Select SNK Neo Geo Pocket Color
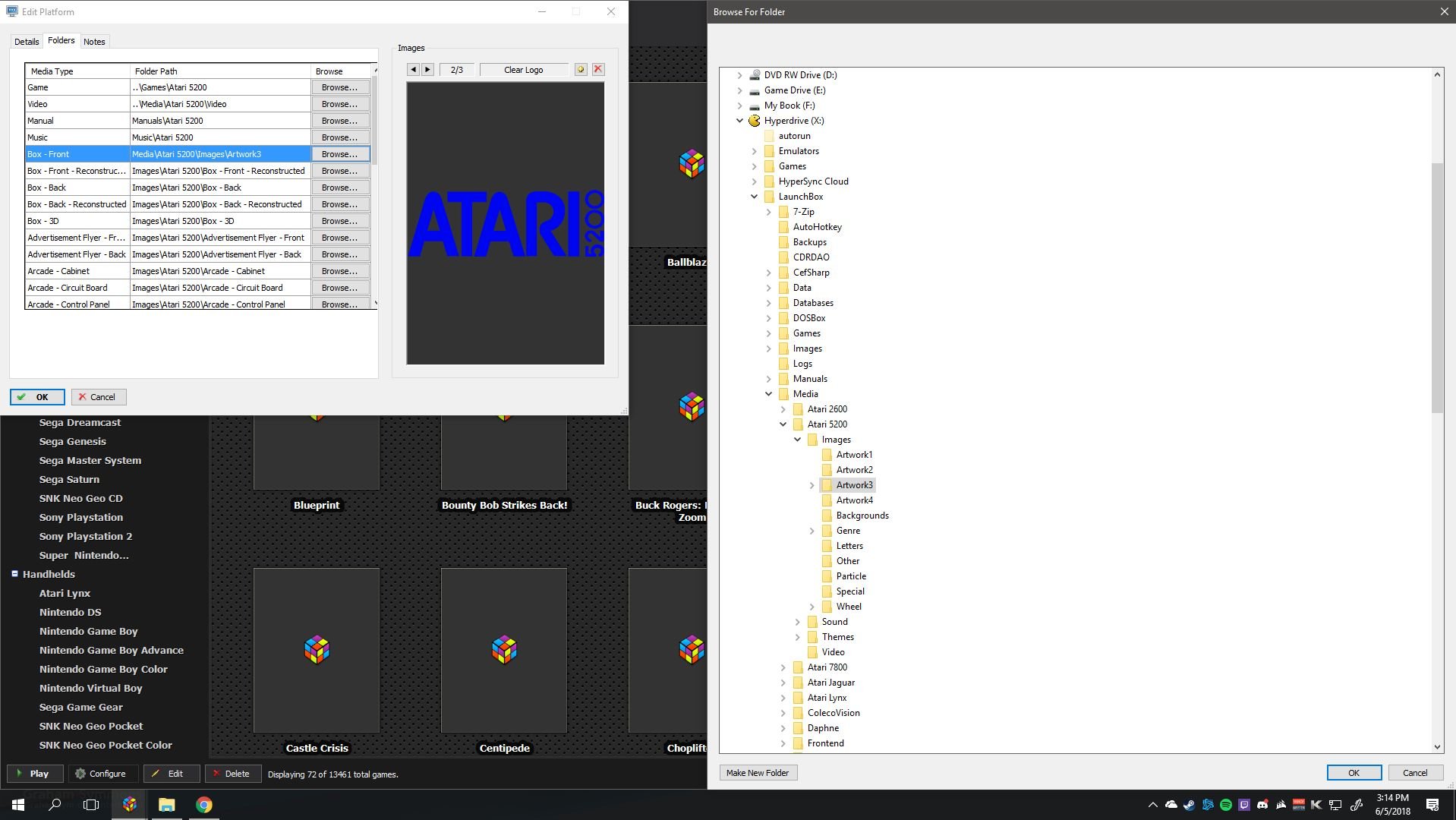 pyautogui.click(x=106, y=746)
